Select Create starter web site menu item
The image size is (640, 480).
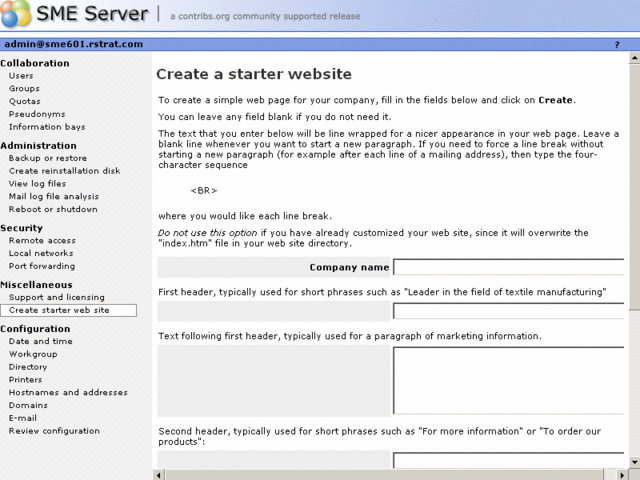pyautogui.click(x=69, y=310)
